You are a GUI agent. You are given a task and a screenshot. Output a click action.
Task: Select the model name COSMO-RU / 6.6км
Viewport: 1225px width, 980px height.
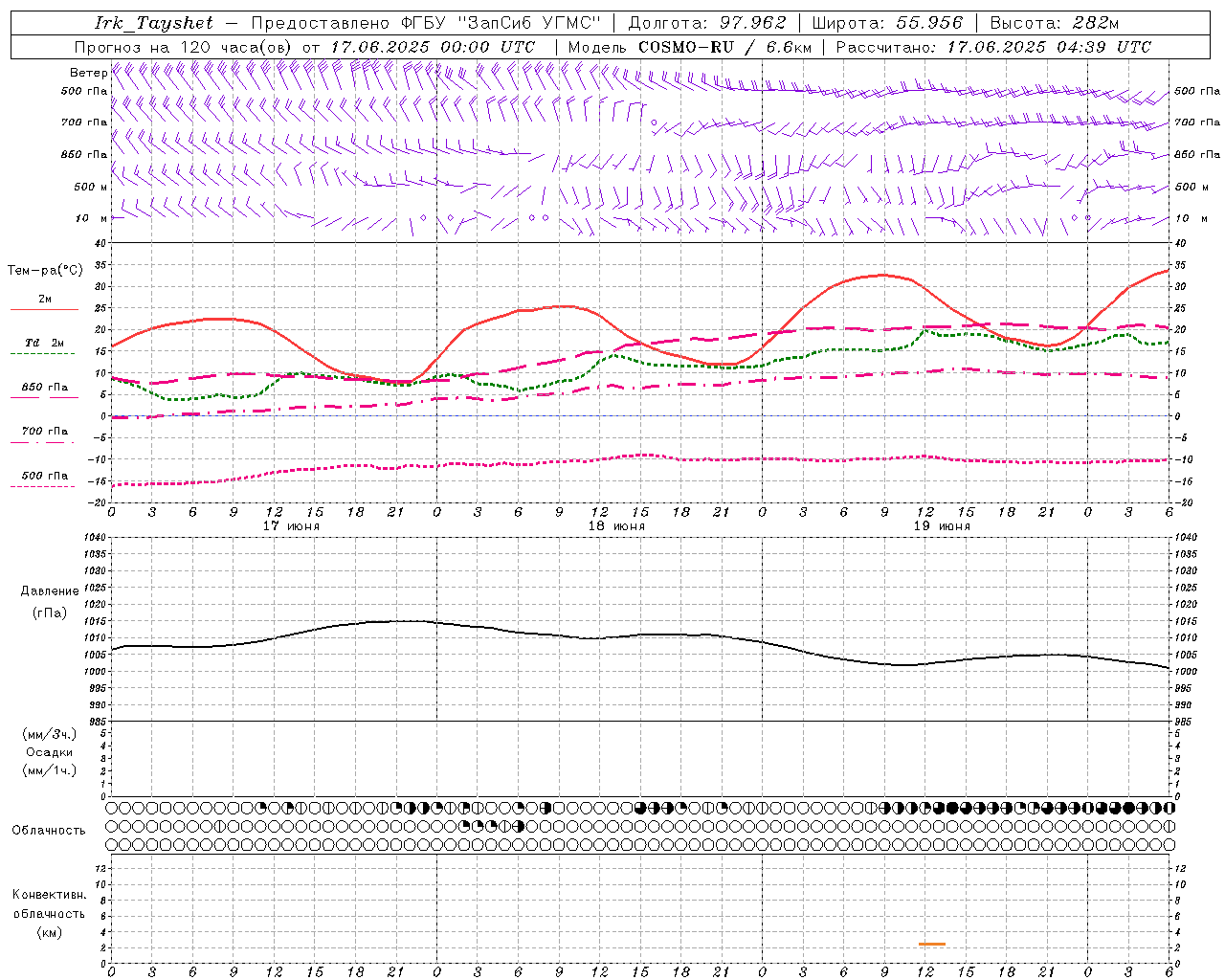[x=724, y=47]
